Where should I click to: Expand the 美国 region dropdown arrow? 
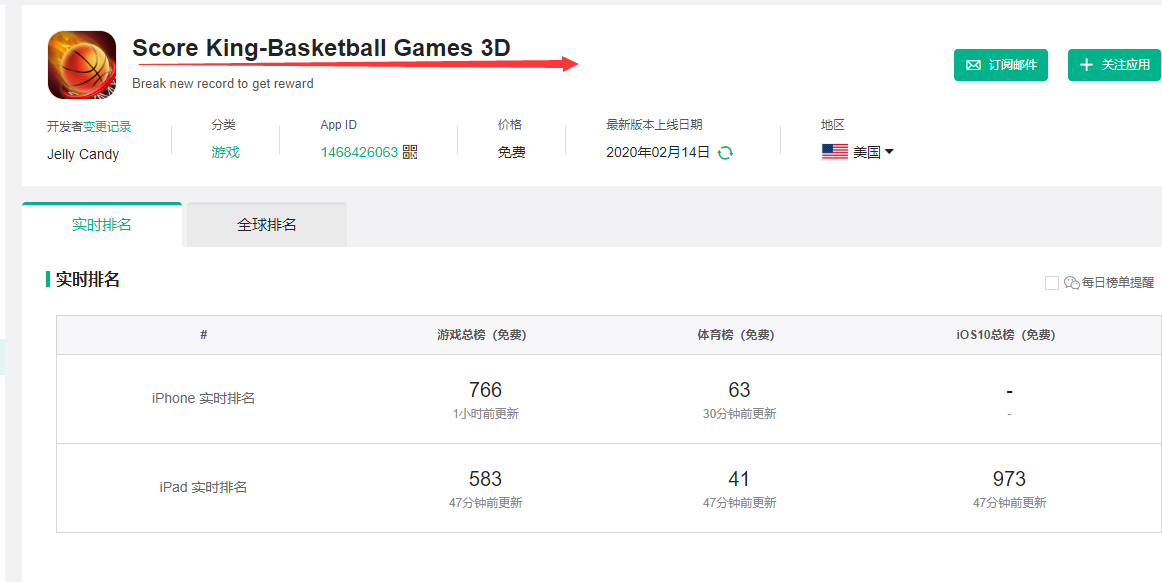pos(889,152)
